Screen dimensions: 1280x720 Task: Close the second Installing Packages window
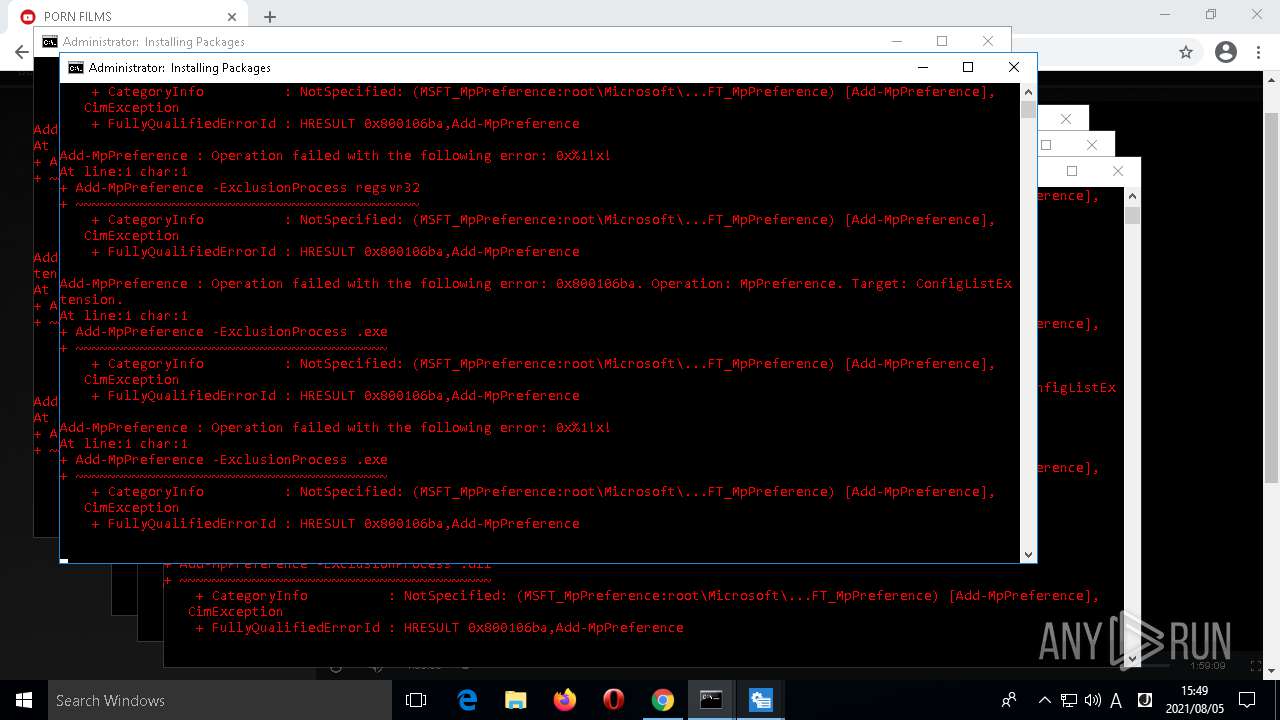(x=988, y=41)
